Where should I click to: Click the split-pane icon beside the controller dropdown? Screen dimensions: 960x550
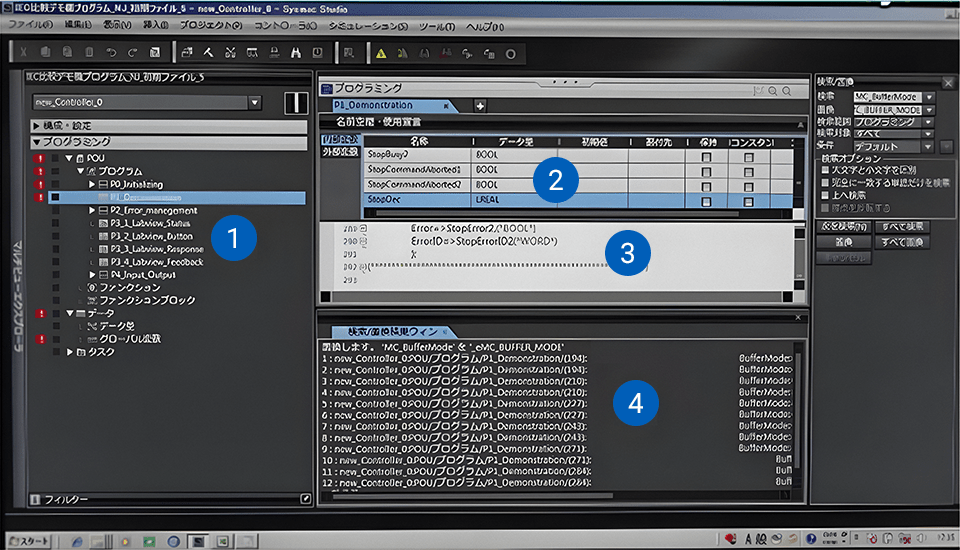coord(296,103)
